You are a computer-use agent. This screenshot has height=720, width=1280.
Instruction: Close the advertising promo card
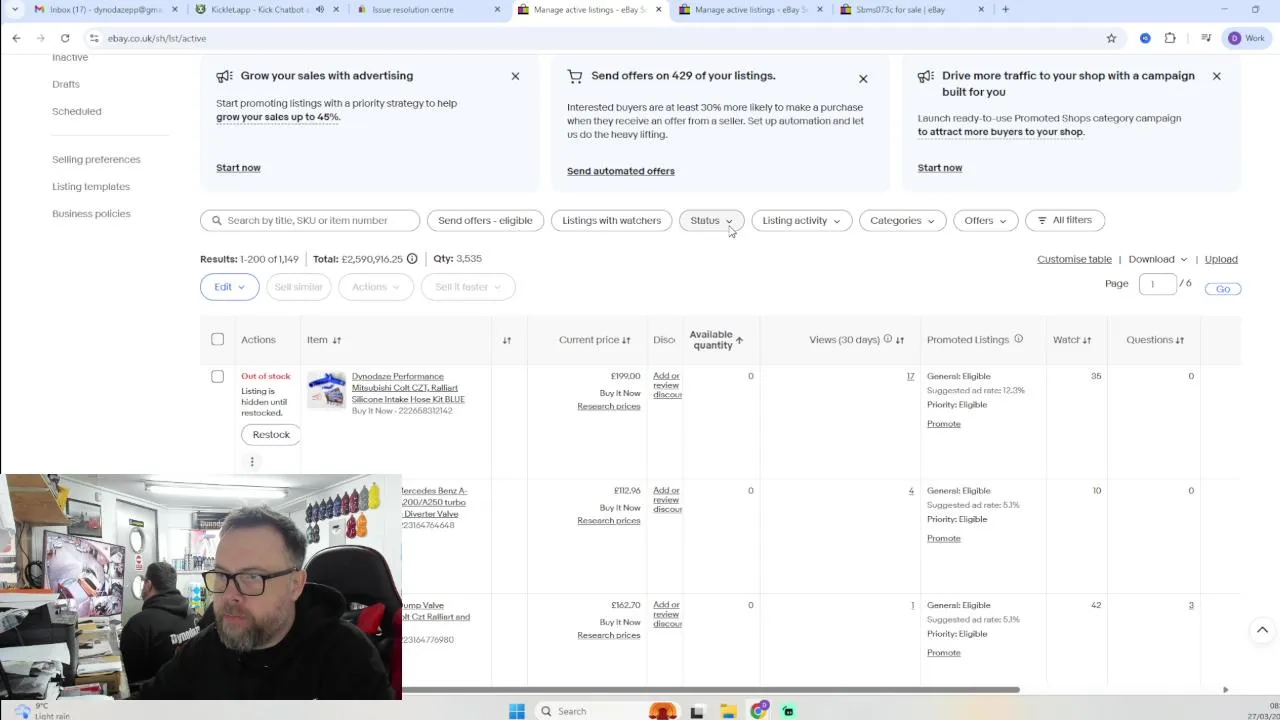pyautogui.click(x=515, y=76)
